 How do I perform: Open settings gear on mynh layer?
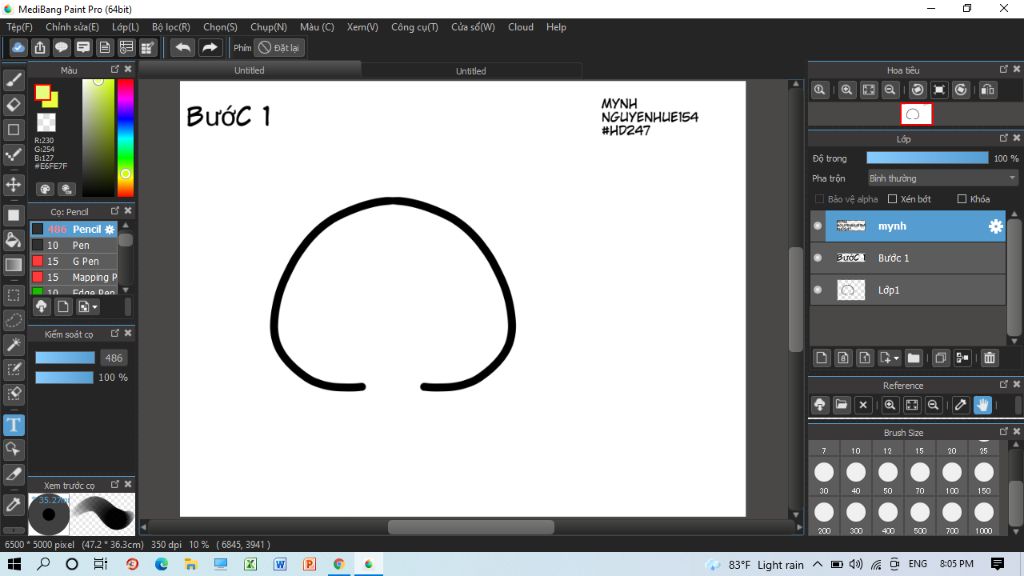995,226
